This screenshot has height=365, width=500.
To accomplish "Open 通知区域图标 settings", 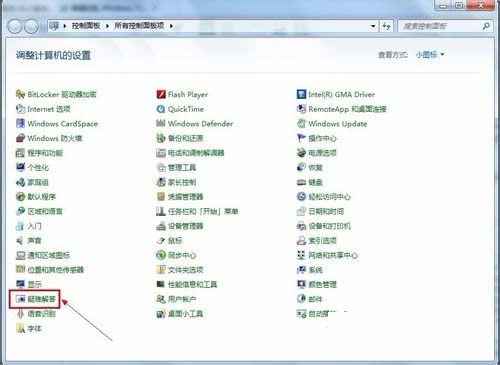I will pyautogui.click(x=43, y=255).
